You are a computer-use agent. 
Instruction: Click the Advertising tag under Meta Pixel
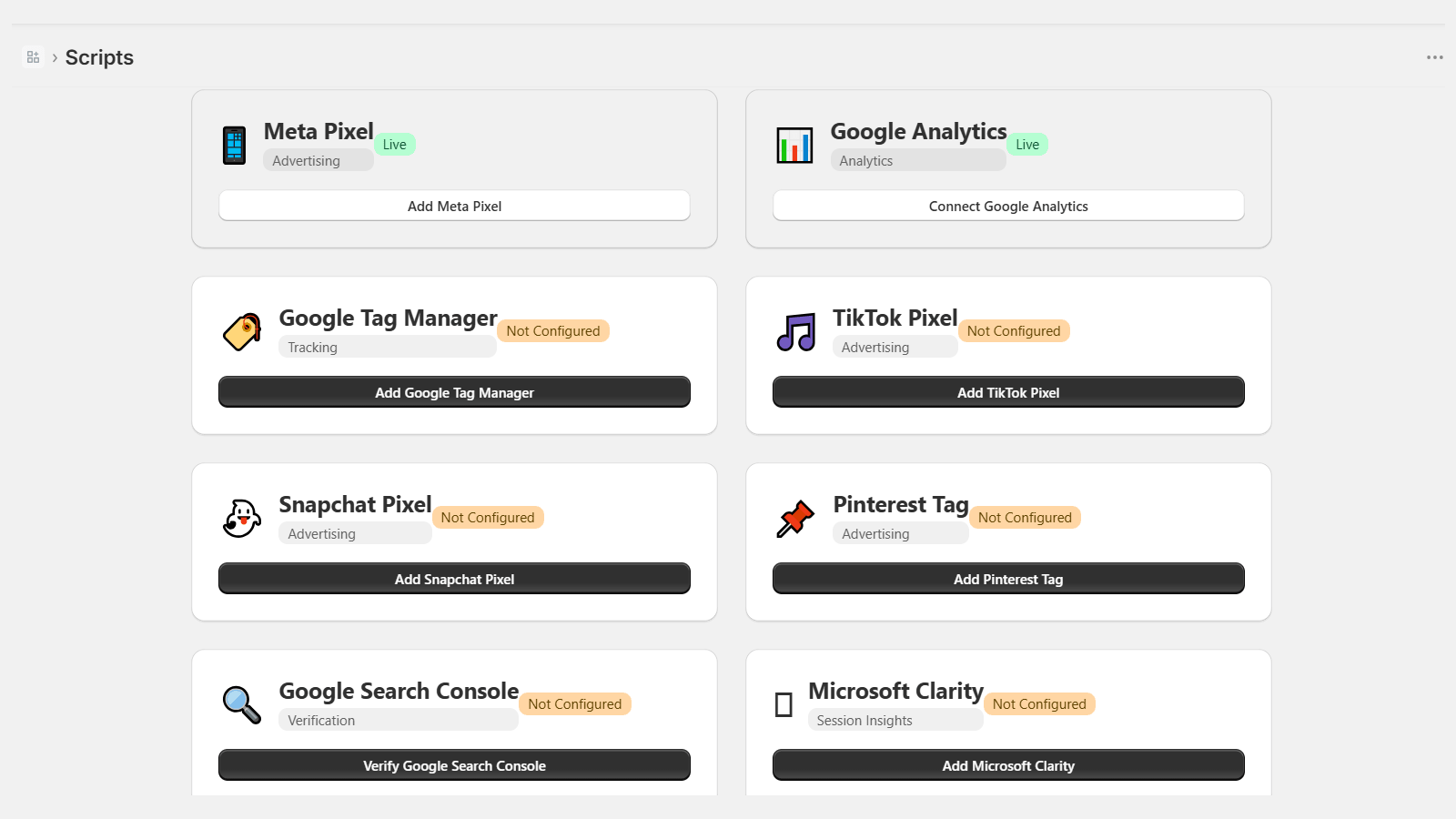coord(318,160)
